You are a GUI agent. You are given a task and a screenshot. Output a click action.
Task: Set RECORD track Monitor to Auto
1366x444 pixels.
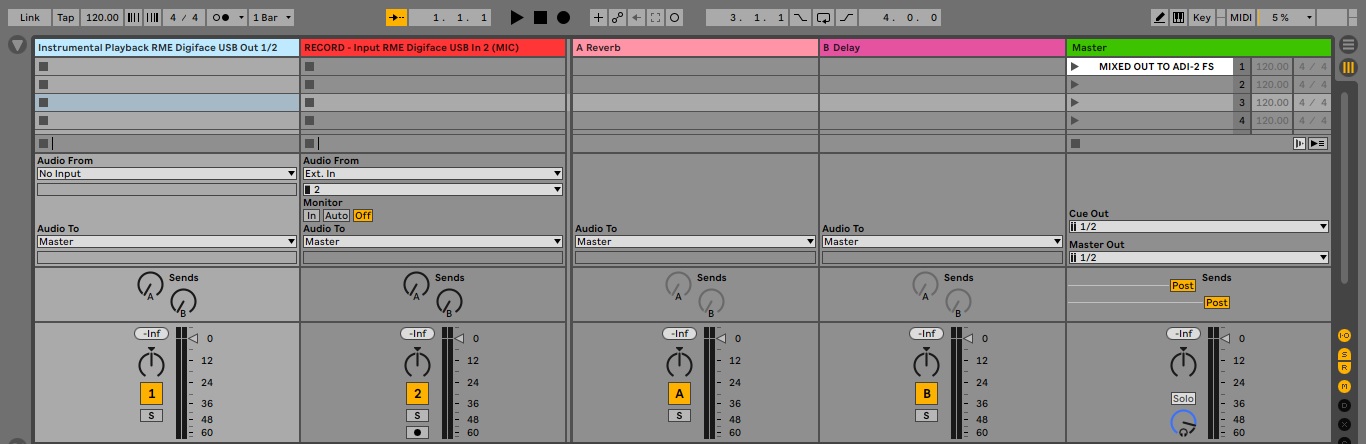(x=337, y=216)
